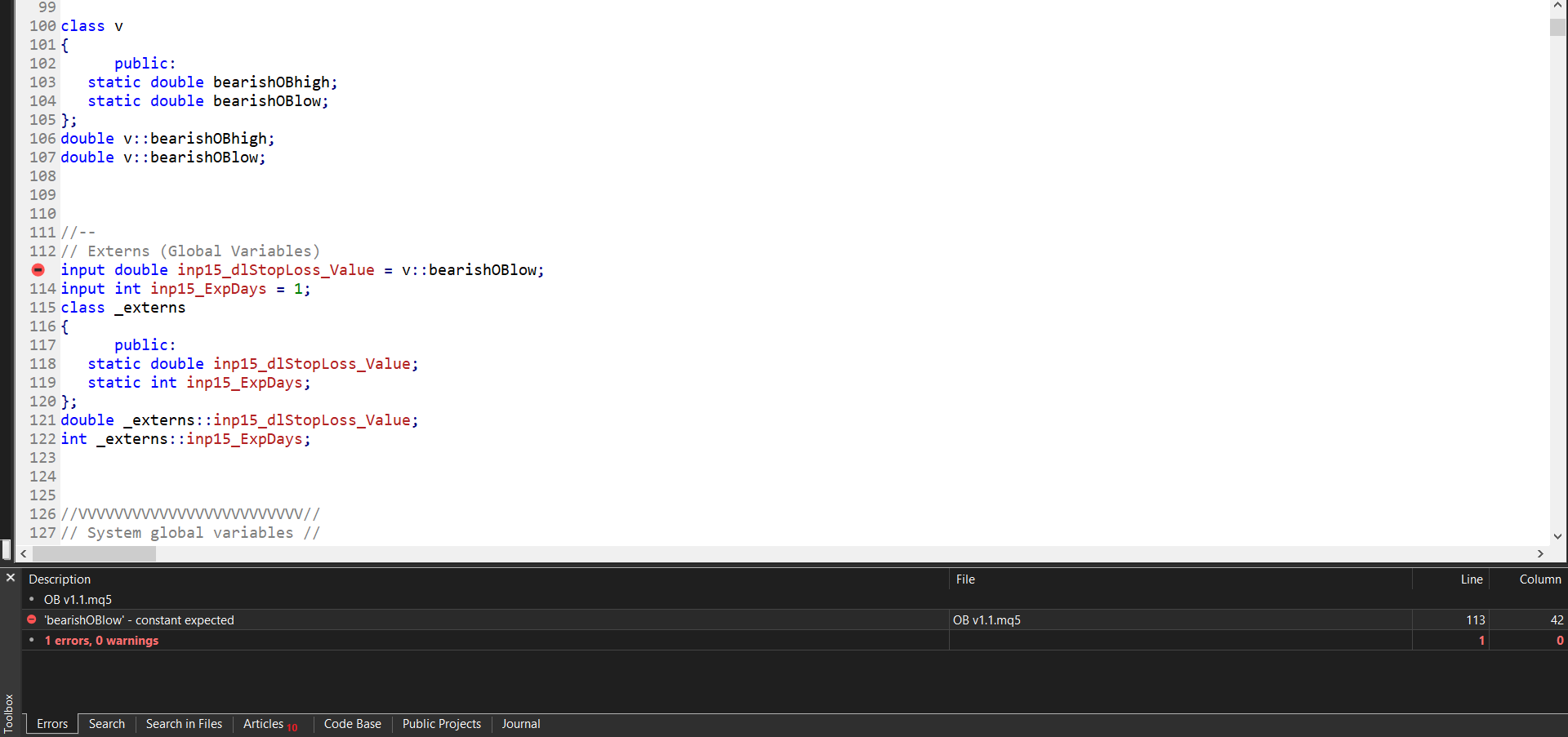Open the Code Base tab
The width and height of the screenshot is (1568, 737).
click(x=353, y=724)
